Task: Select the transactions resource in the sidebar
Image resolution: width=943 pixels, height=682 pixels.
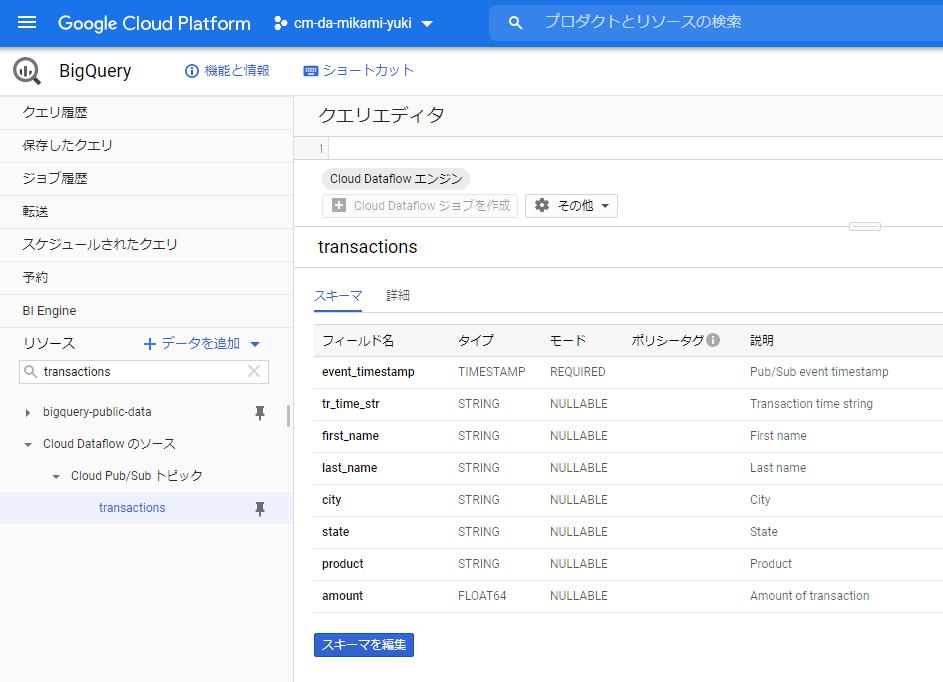Action: [x=131, y=508]
